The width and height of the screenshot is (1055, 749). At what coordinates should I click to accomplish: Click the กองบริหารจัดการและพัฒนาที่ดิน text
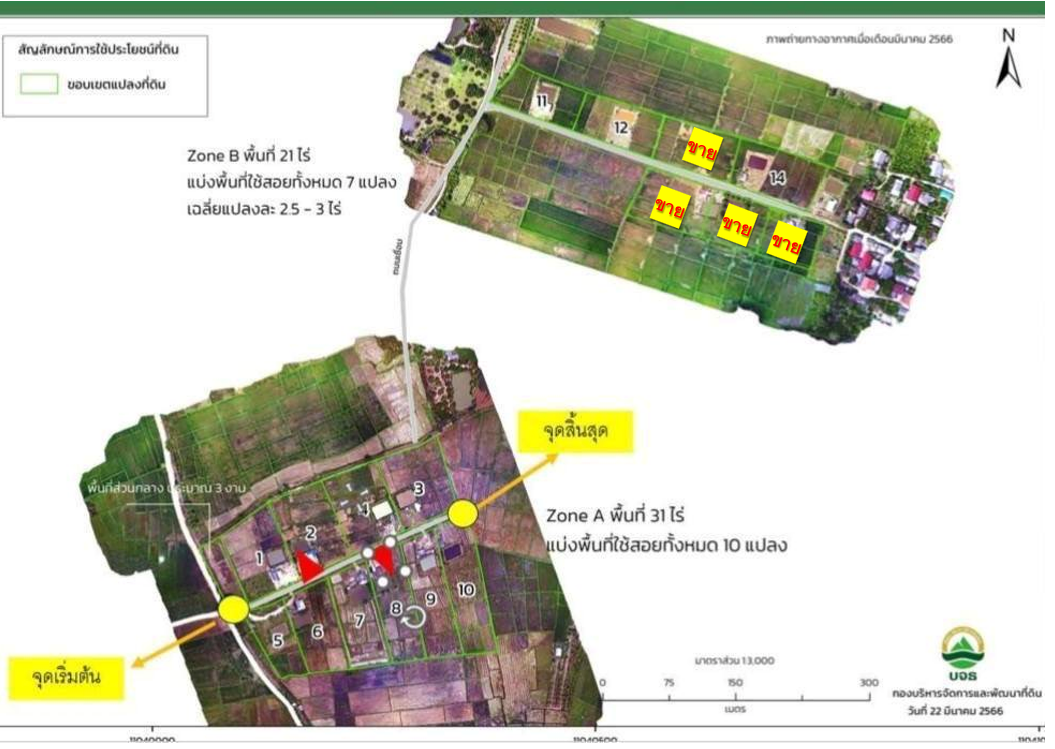coord(967,693)
